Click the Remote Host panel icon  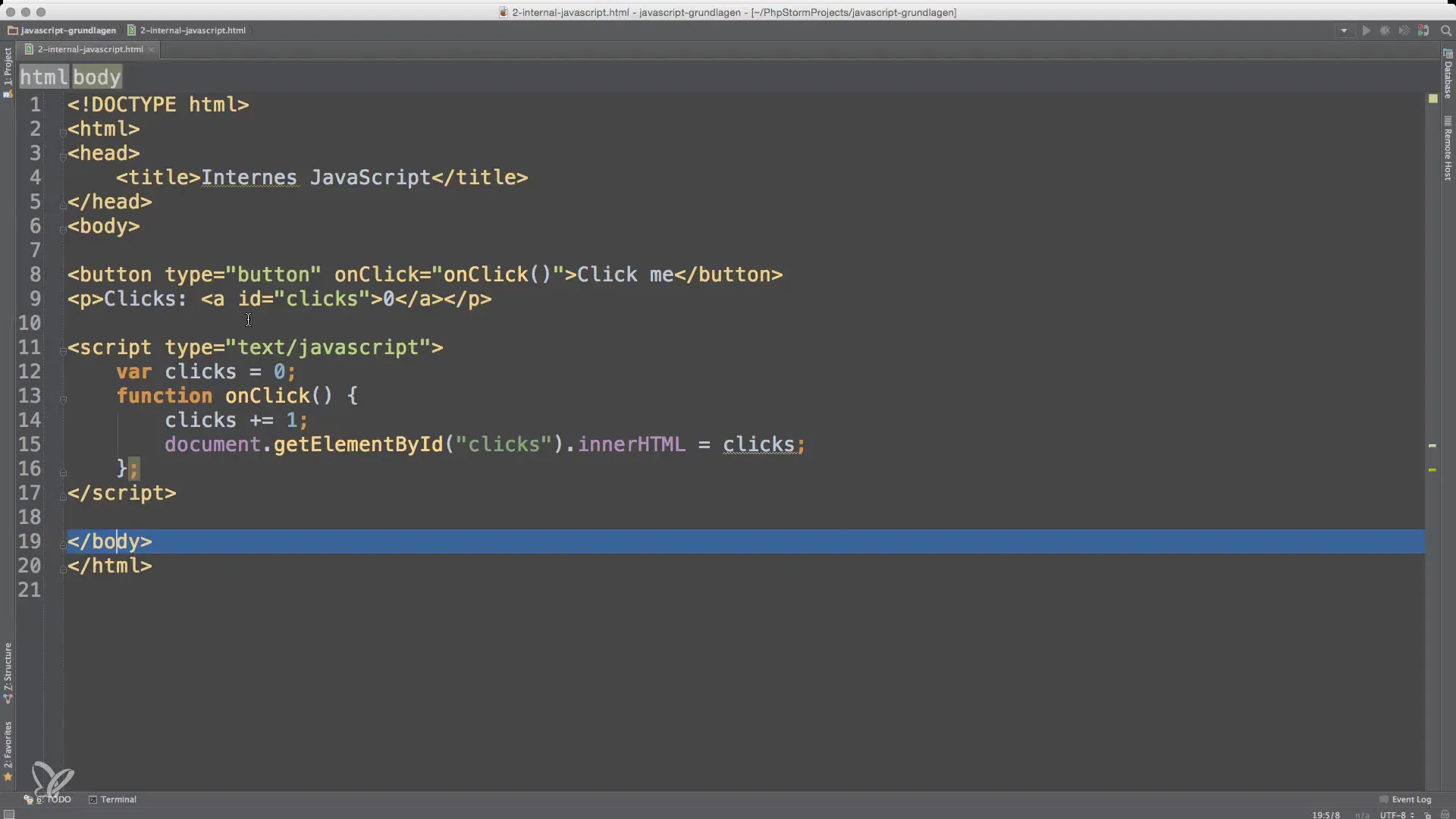click(1448, 121)
